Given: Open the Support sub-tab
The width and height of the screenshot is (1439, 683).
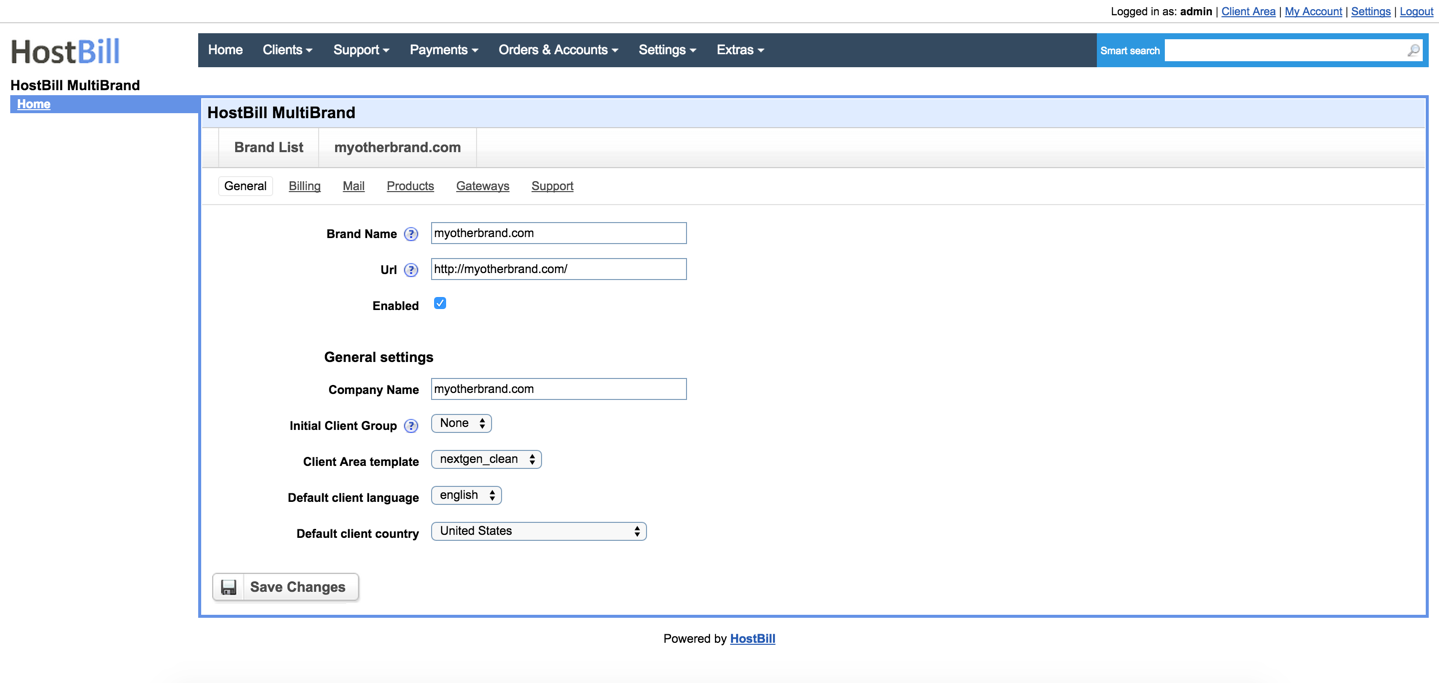Looking at the screenshot, I should [x=552, y=186].
